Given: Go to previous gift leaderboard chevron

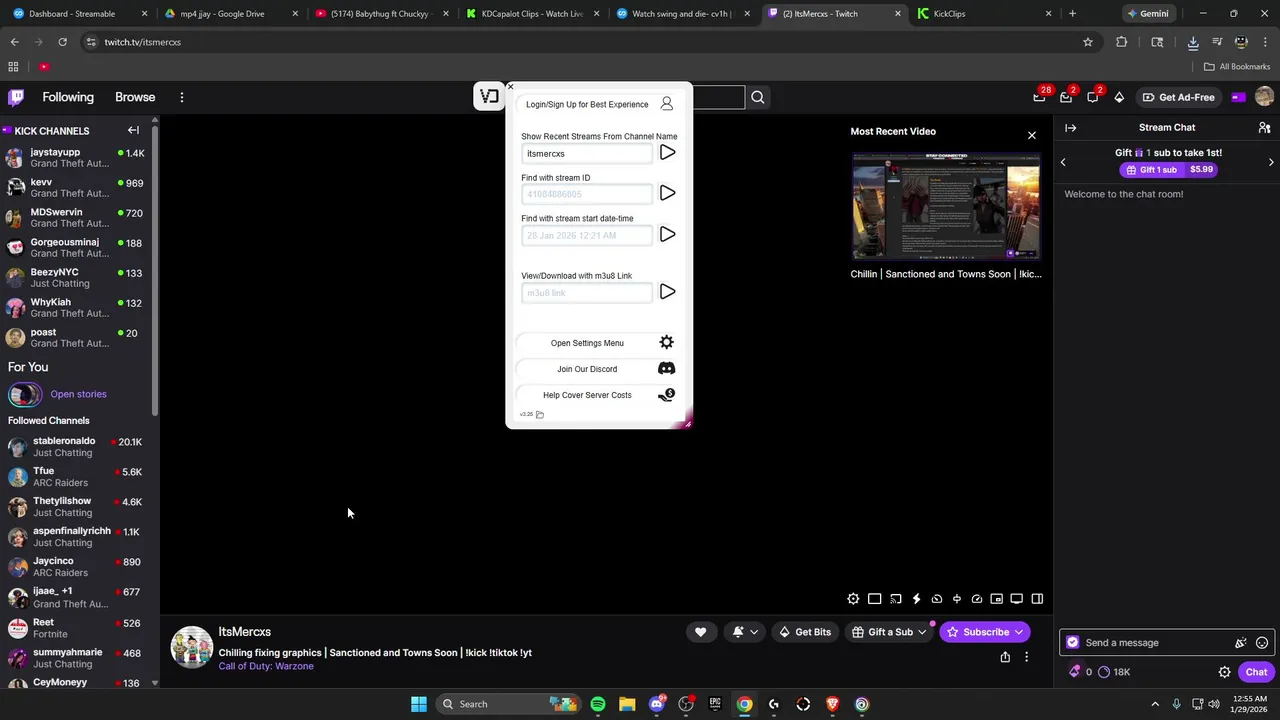Looking at the screenshot, I should click(1063, 162).
